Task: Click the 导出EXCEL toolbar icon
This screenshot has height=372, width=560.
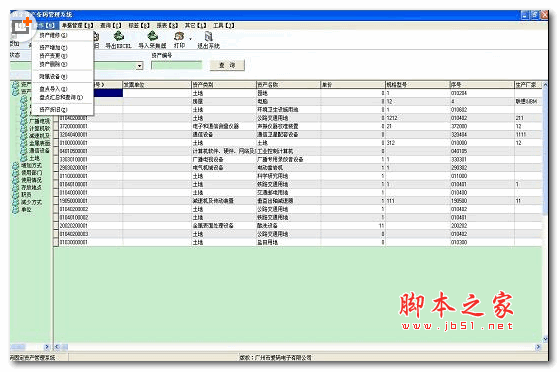Action: (118, 36)
